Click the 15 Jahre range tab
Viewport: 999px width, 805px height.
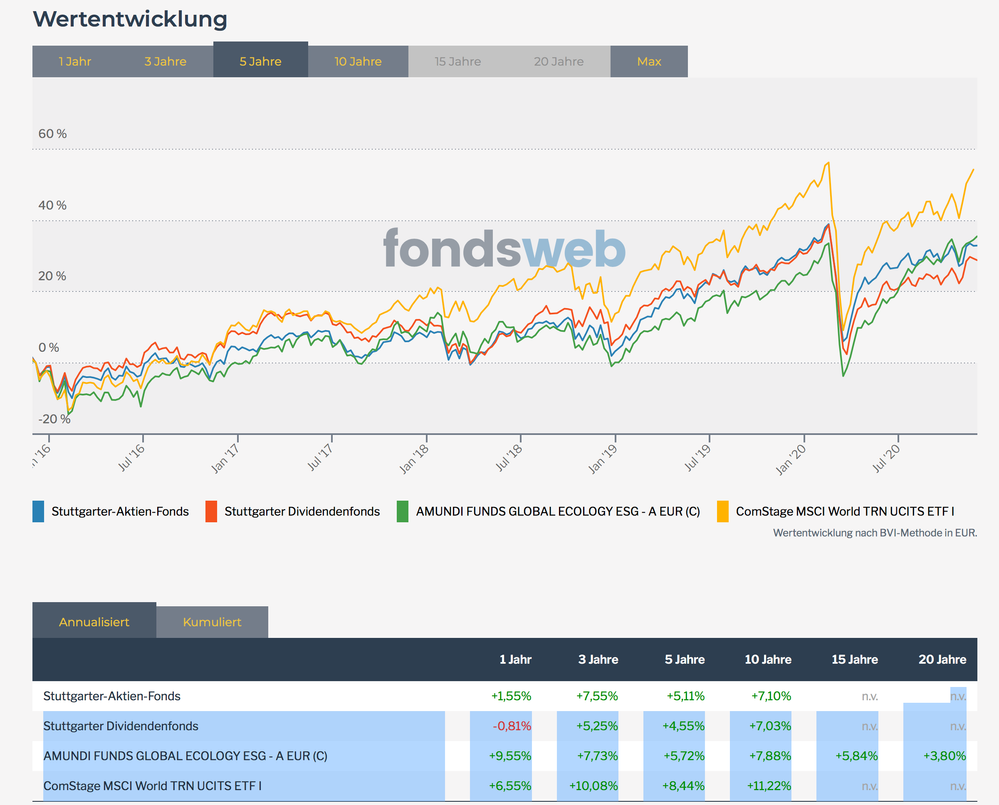click(458, 61)
